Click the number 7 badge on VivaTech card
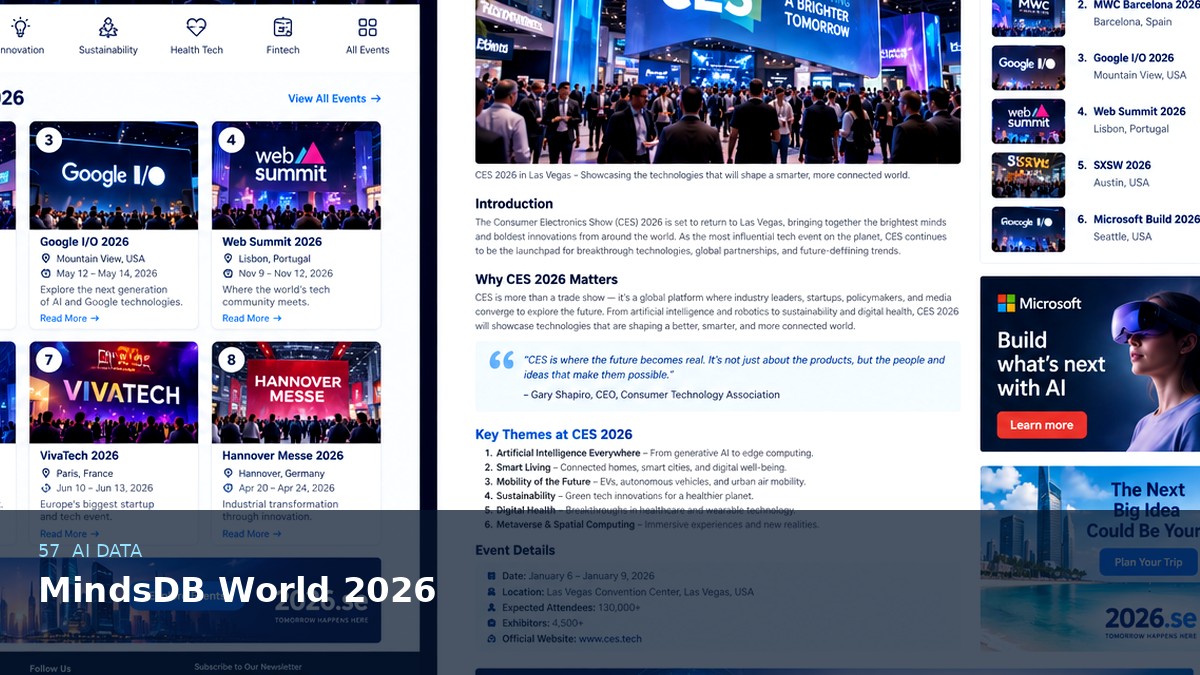The height and width of the screenshot is (675, 1200). [49, 360]
